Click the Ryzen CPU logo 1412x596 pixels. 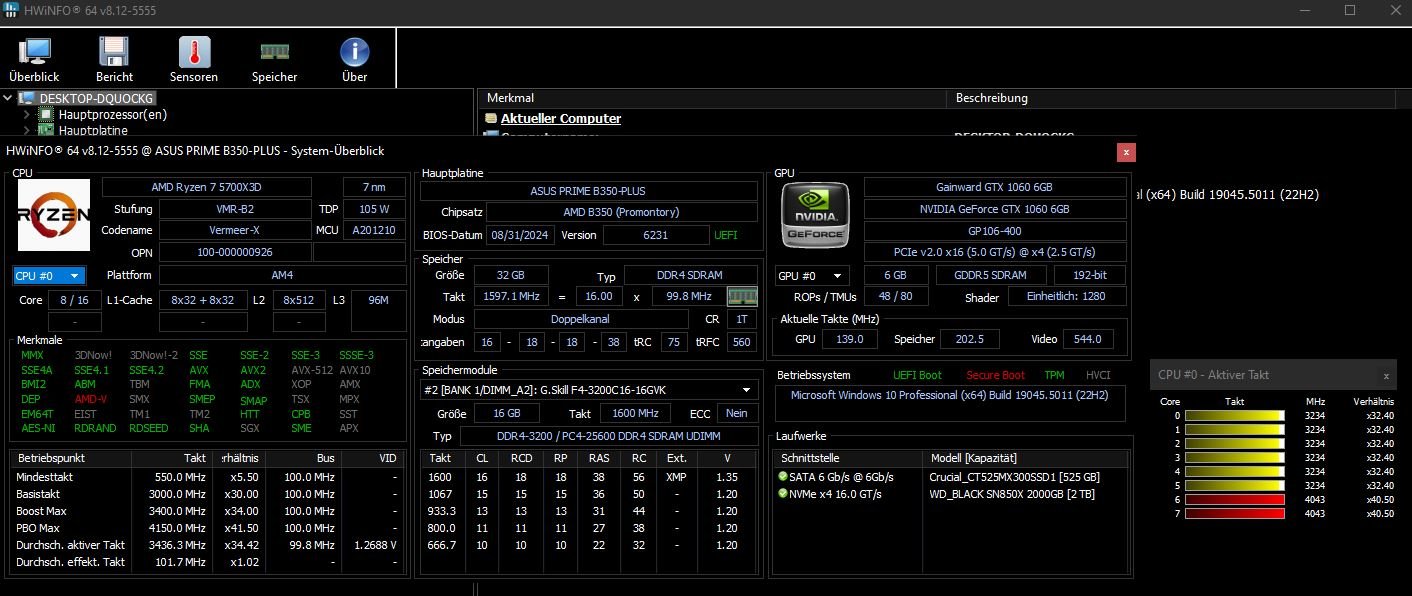click(x=54, y=215)
